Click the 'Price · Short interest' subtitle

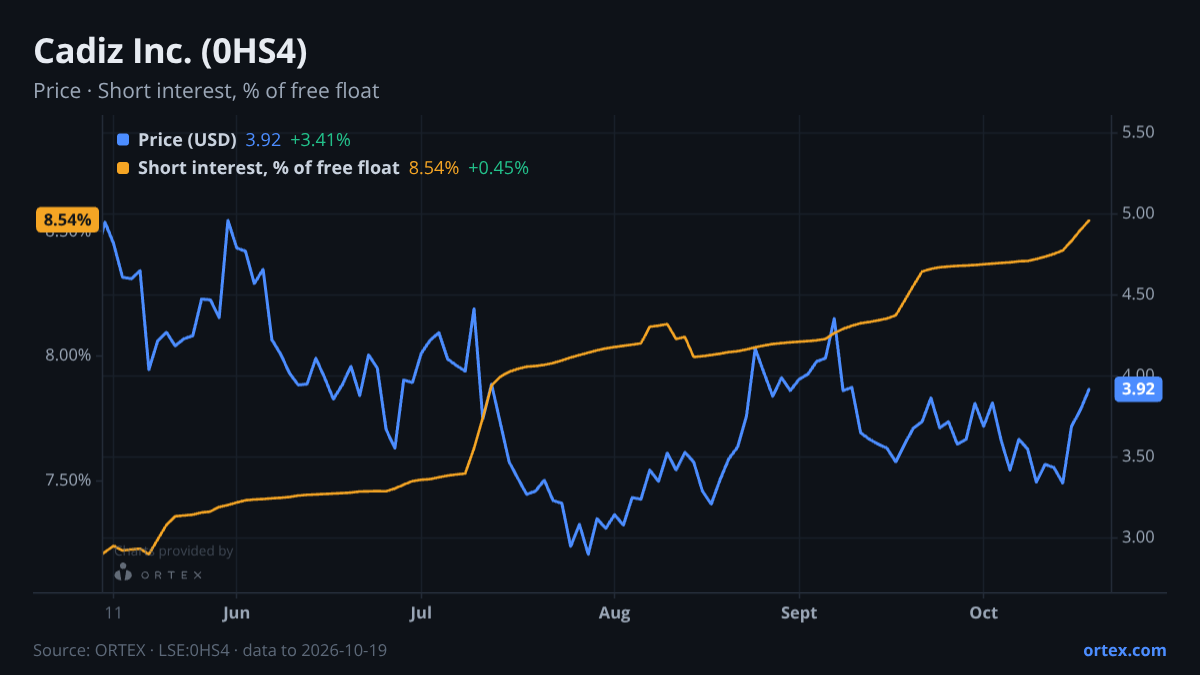coord(206,91)
